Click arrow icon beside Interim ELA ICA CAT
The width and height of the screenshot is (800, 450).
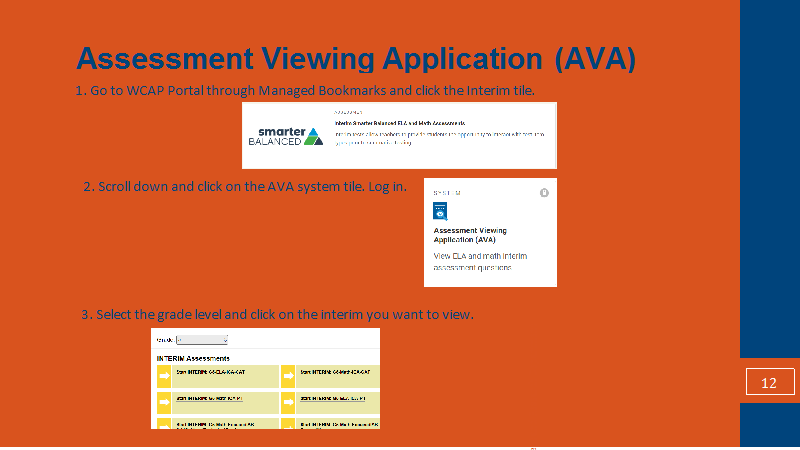pyautogui.click(x=164, y=376)
